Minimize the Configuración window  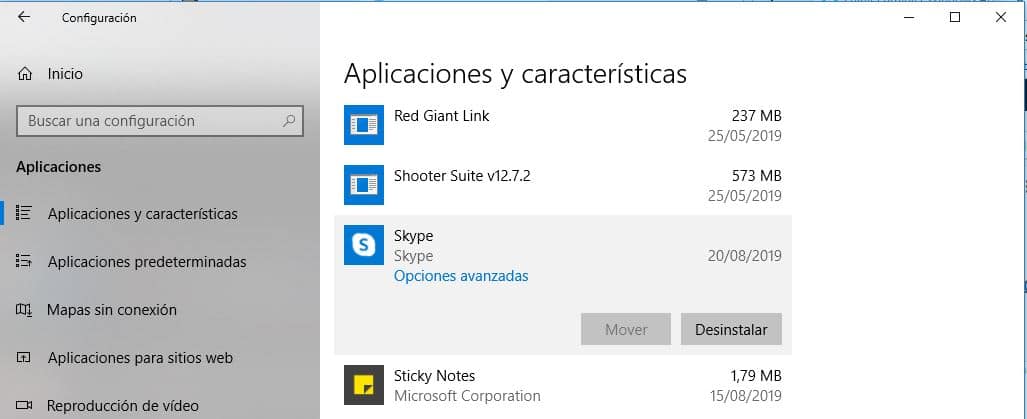(908, 18)
